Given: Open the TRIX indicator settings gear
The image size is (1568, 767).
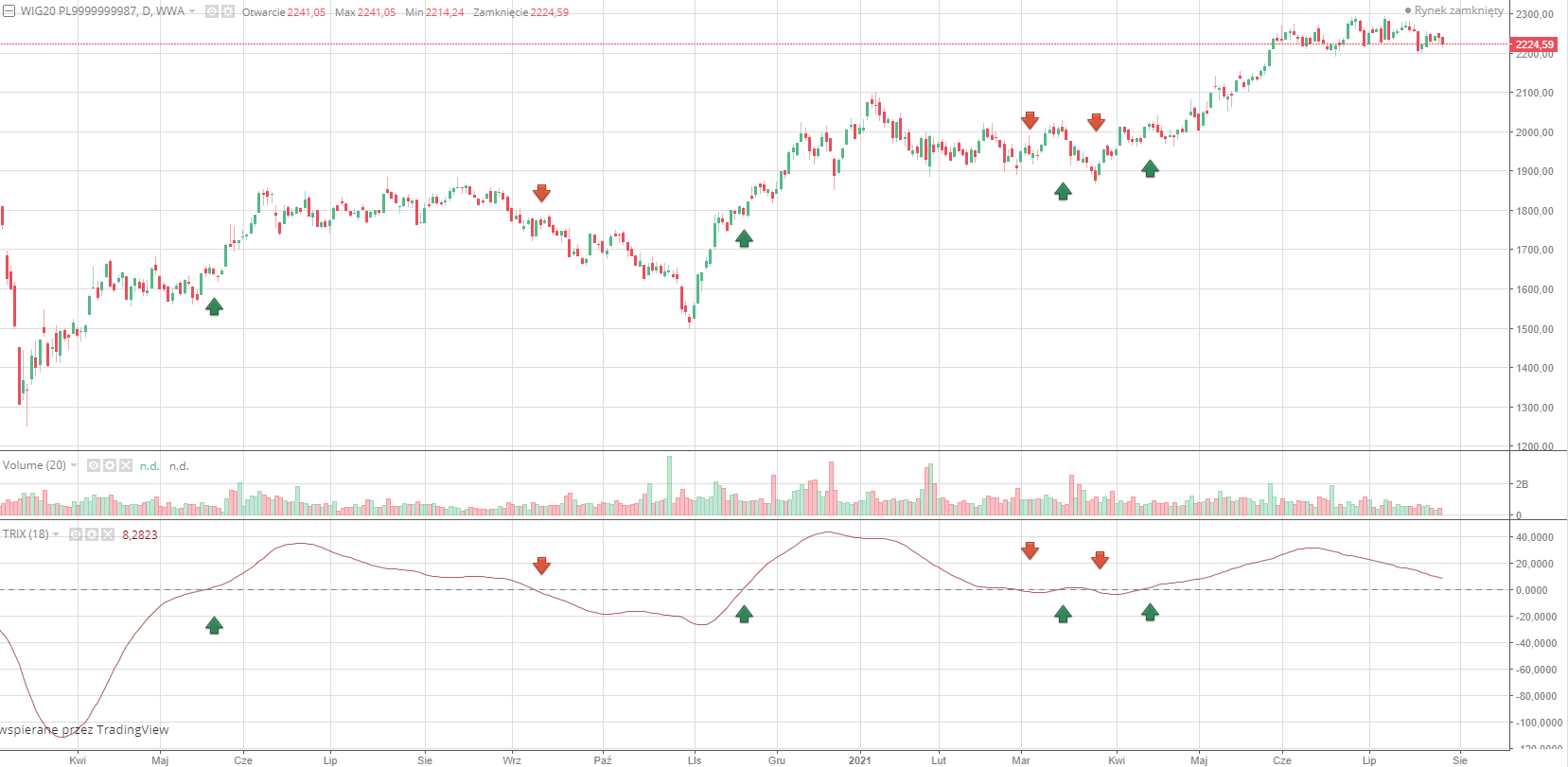Looking at the screenshot, I should click(x=92, y=534).
